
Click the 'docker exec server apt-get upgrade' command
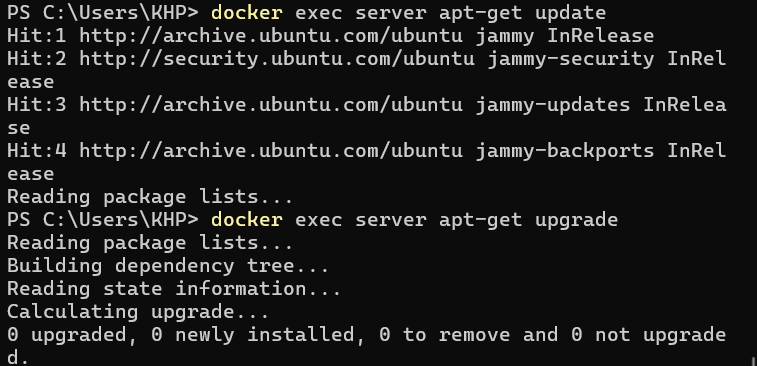[x=414, y=220]
